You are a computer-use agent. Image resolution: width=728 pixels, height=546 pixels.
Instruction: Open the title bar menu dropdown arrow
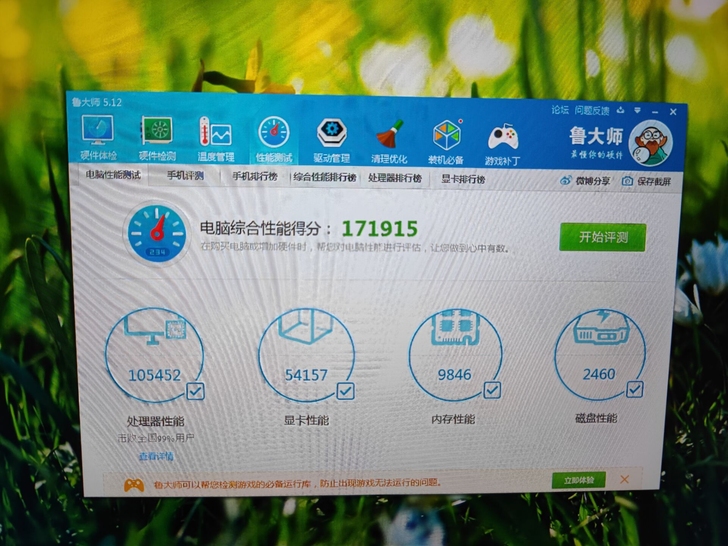point(637,111)
